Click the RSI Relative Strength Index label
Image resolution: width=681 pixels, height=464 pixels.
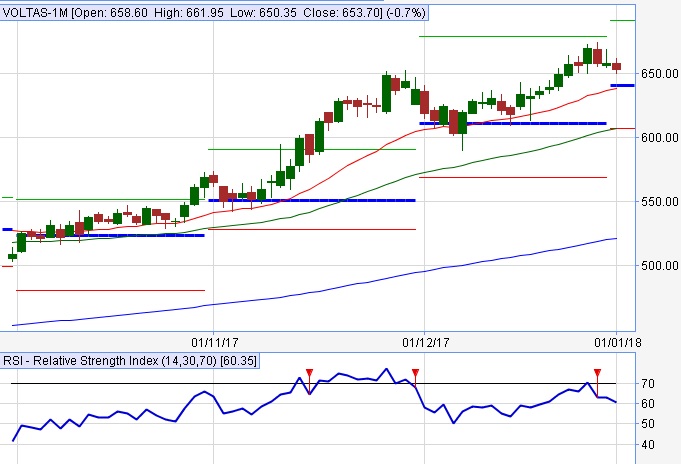pyautogui.click(x=130, y=361)
